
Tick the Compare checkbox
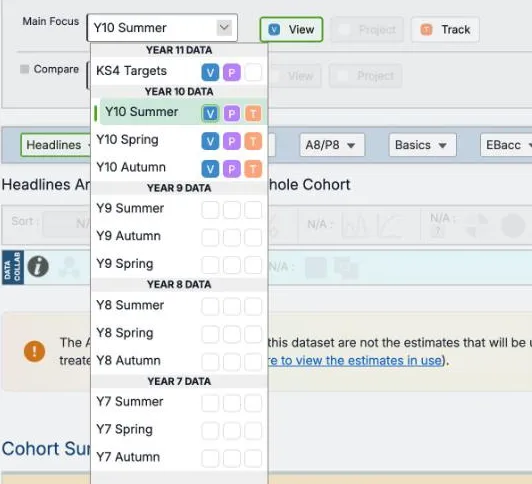click(x=24, y=69)
